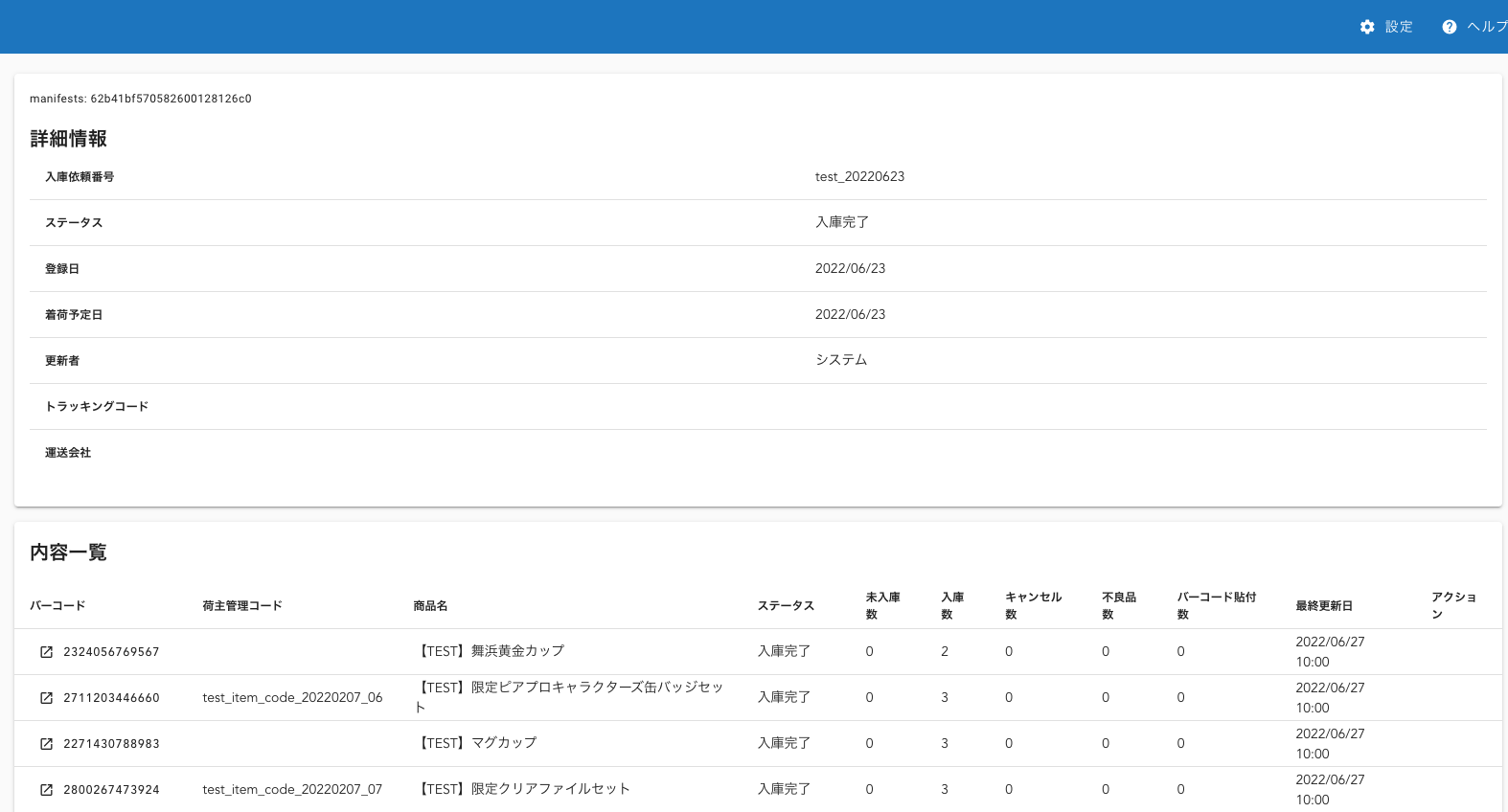Select barcode number 2800267473924
1508x812 pixels.
(x=111, y=790)
